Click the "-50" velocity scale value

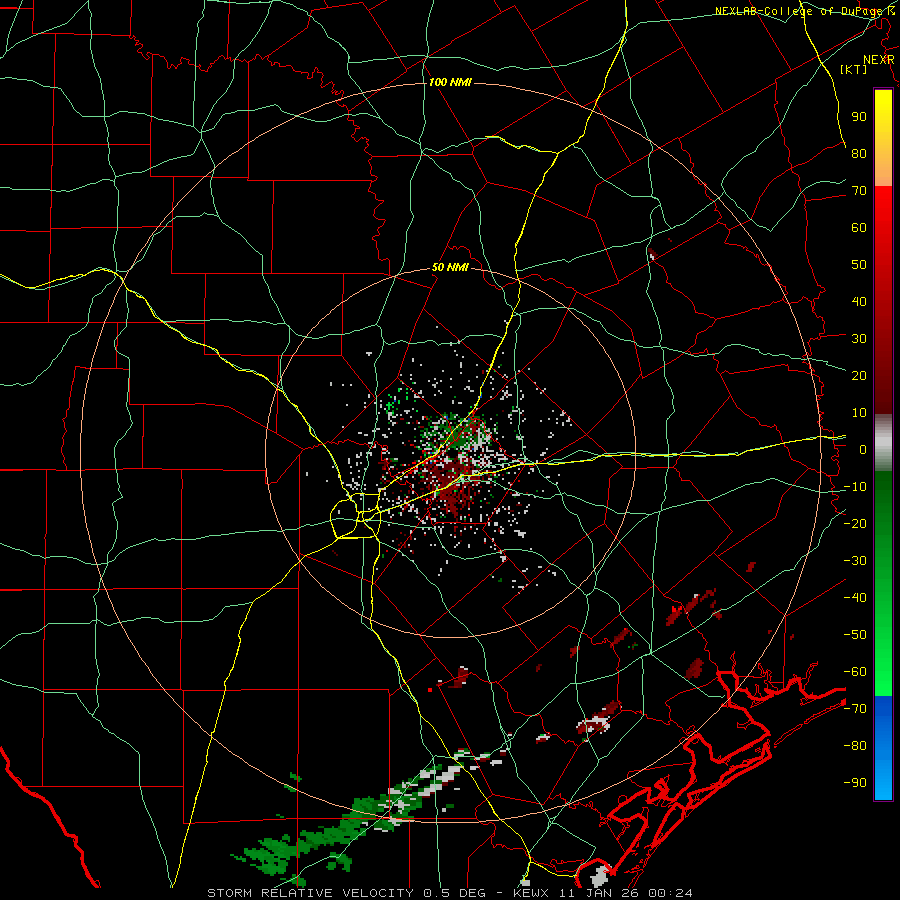tap(855, 634)
